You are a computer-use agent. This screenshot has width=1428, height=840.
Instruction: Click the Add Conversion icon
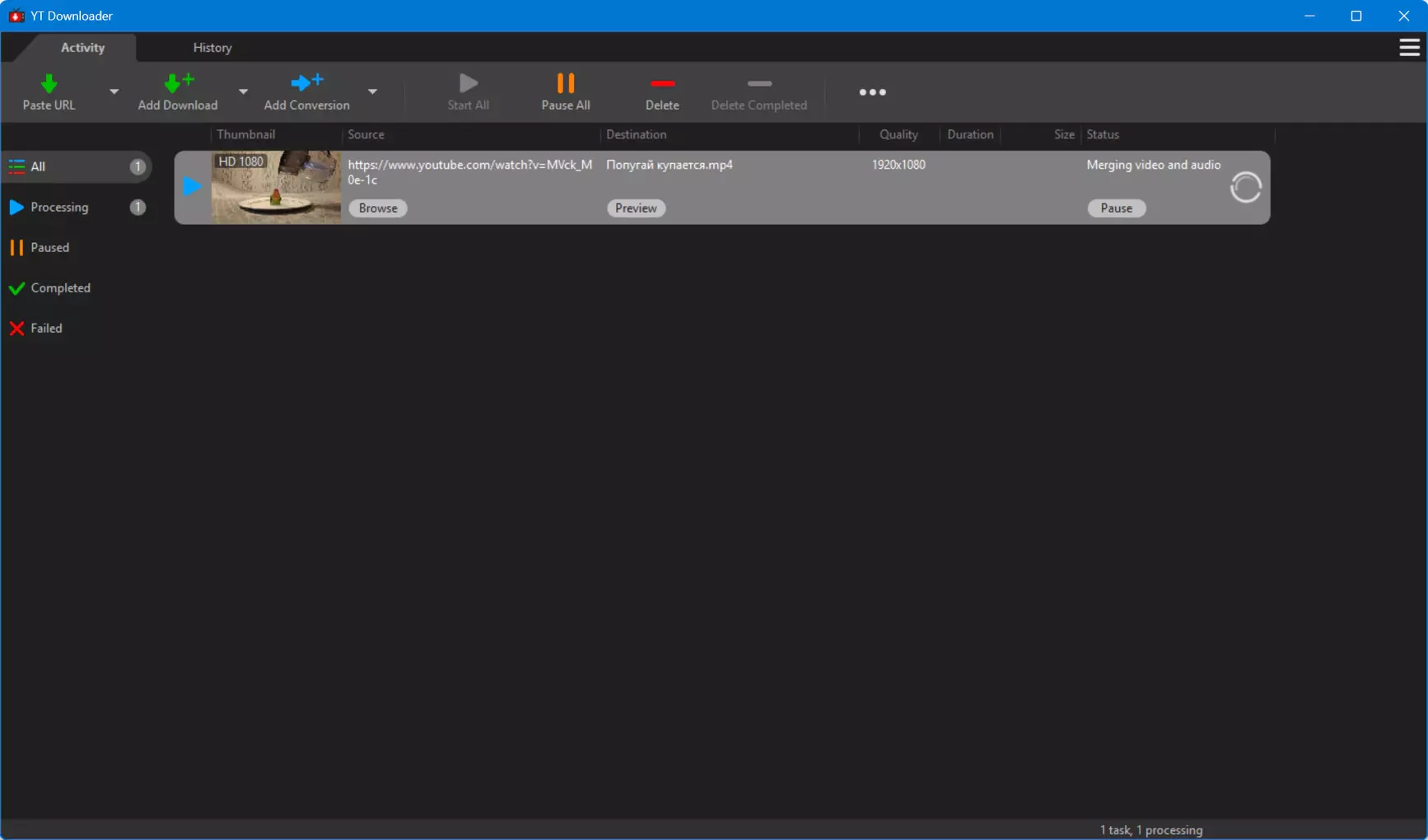tap(307, 82)
